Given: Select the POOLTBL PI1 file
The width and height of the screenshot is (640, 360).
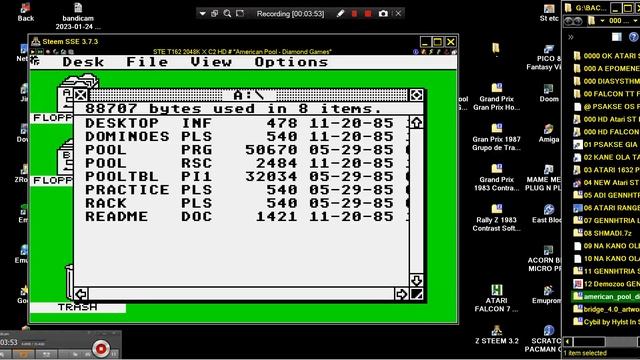Looking at the screenshot, I should tap(239, 177).
